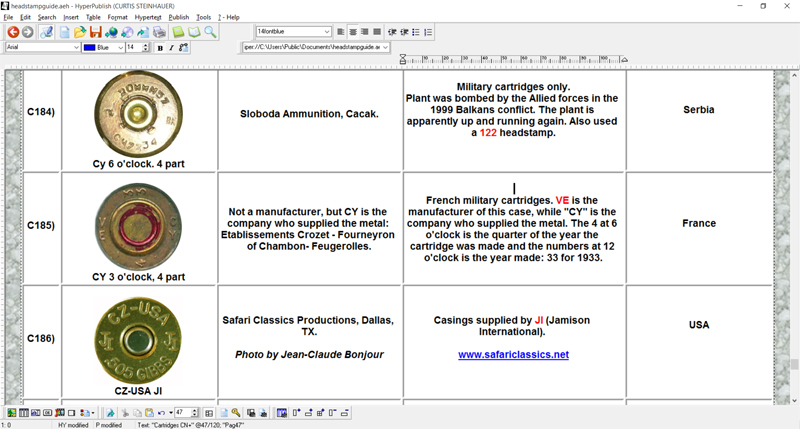Open the Format menu
Image resolution: width=800 pixels, height=429 pixels.
[117, 17]
